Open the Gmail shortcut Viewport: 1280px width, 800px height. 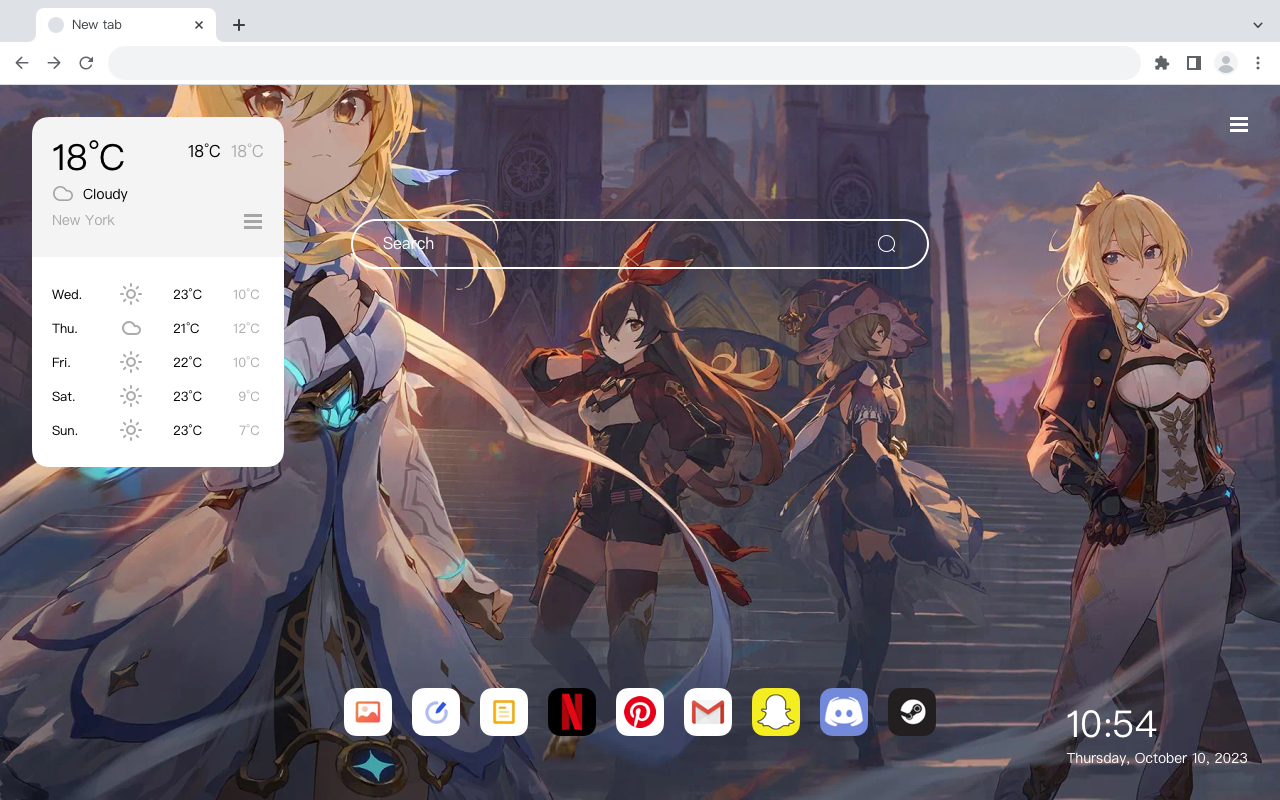point(708,712)
